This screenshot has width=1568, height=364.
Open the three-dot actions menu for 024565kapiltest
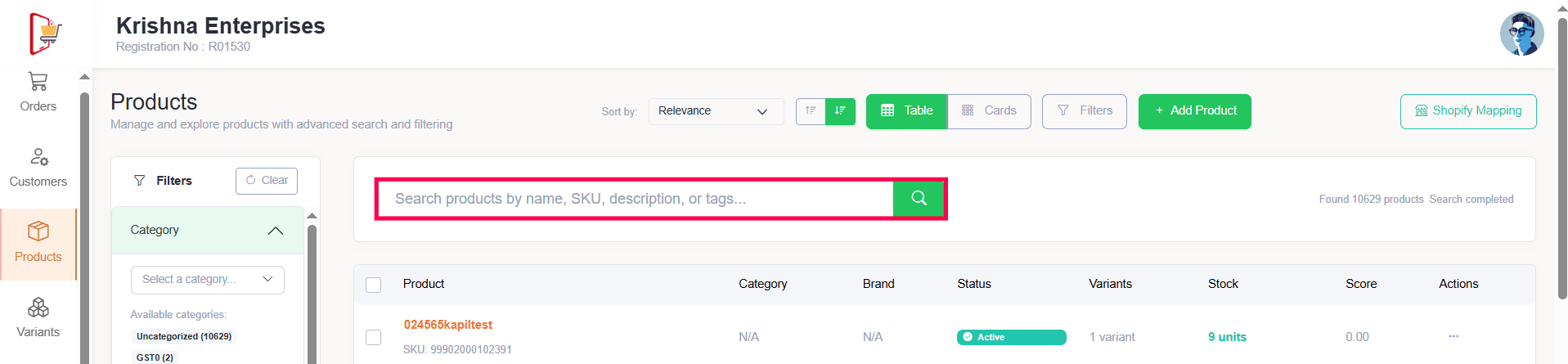[1453, 336]
